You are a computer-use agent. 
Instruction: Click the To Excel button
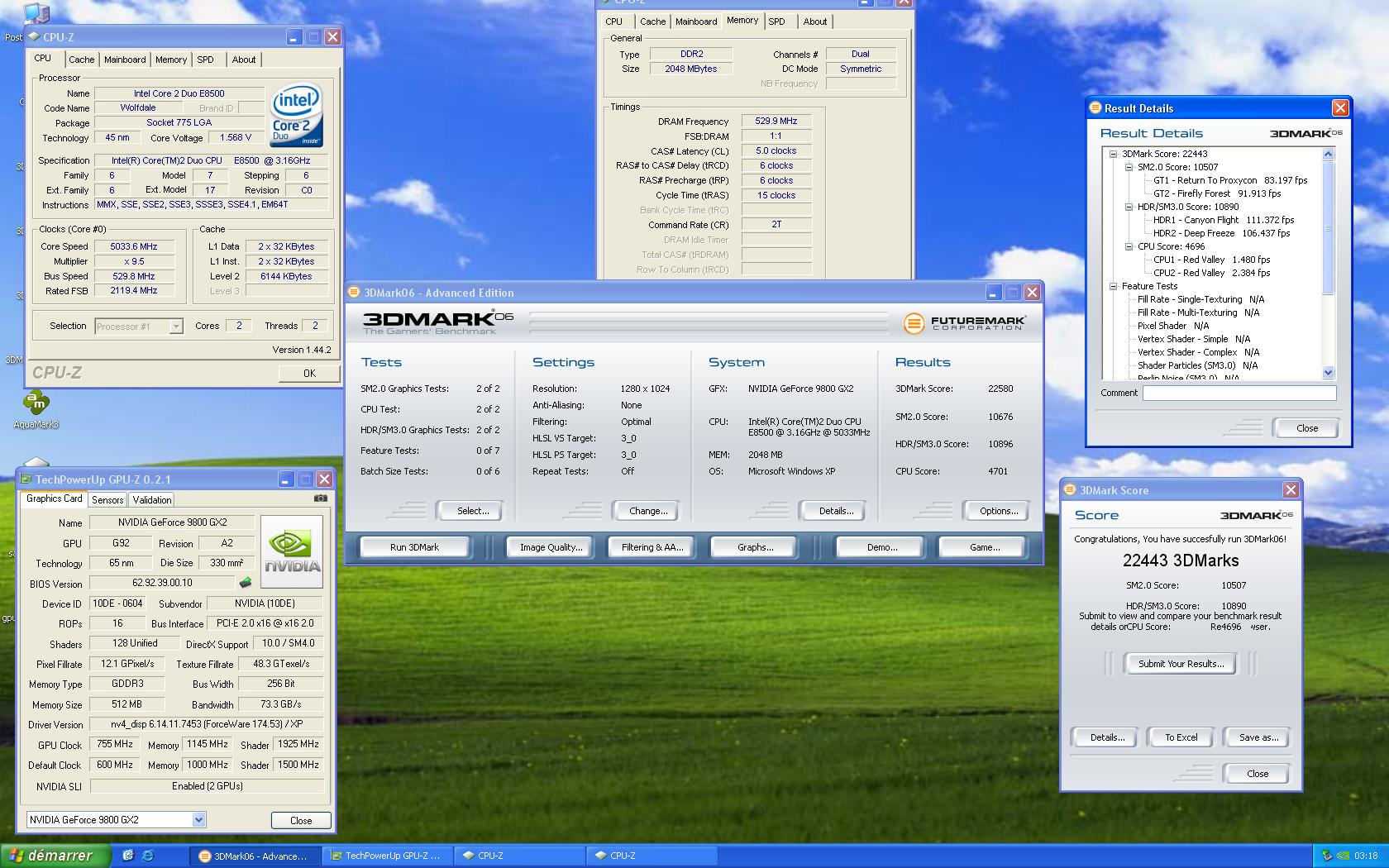pyautogui.click(x=1181, y=737)
